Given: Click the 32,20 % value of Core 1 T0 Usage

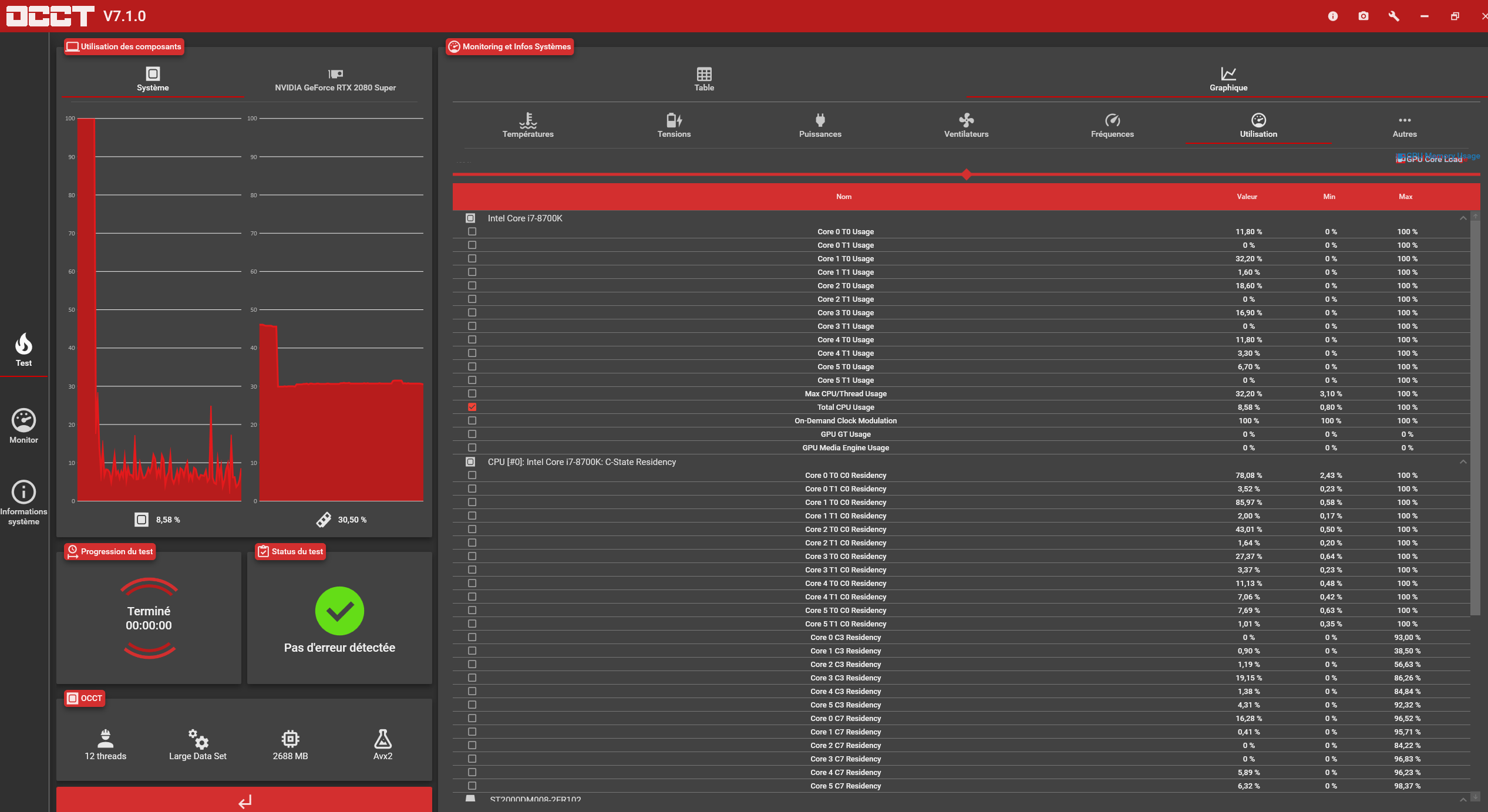Looking at the screenshot, I should (1248, 258).
